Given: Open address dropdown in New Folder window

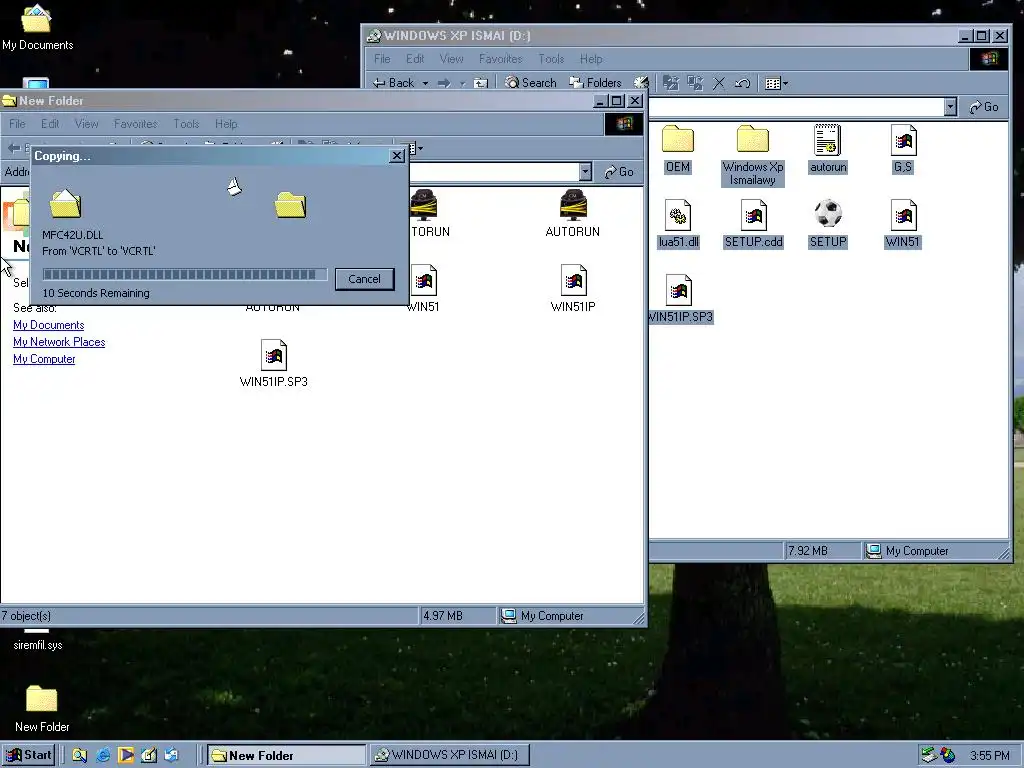Looking at the screenshot, I should (585, 172).
